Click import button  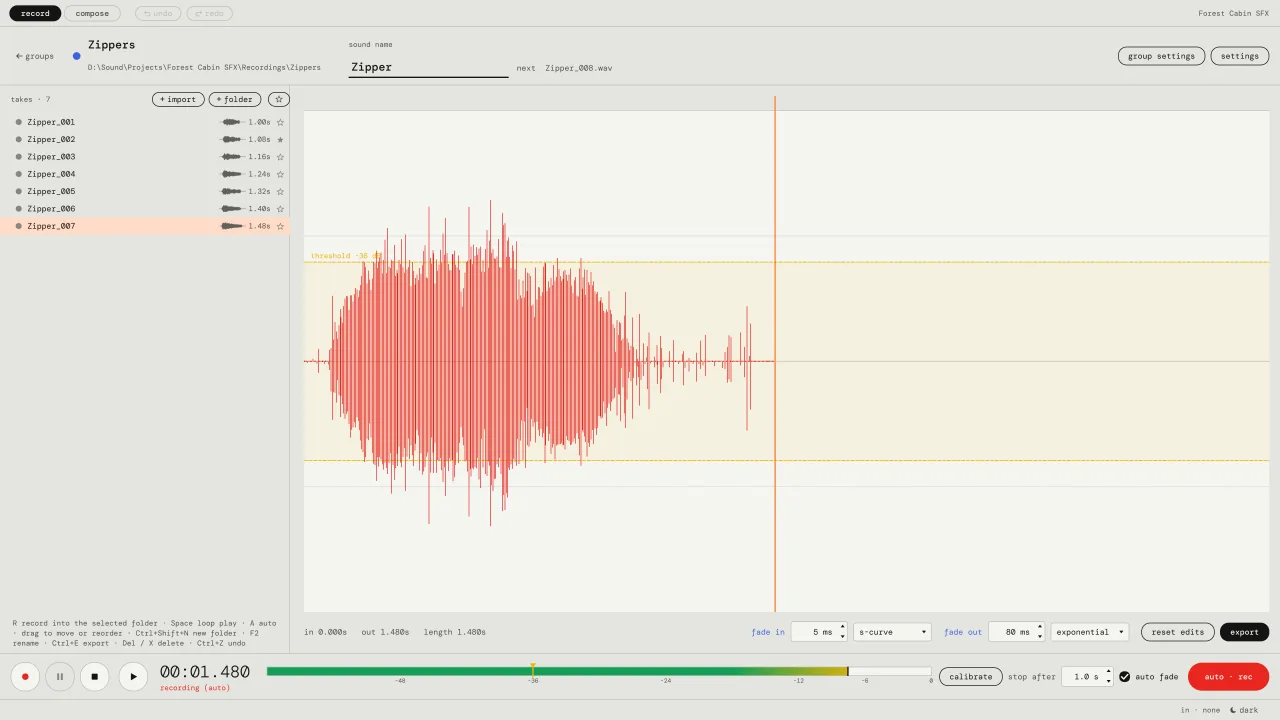178,100
